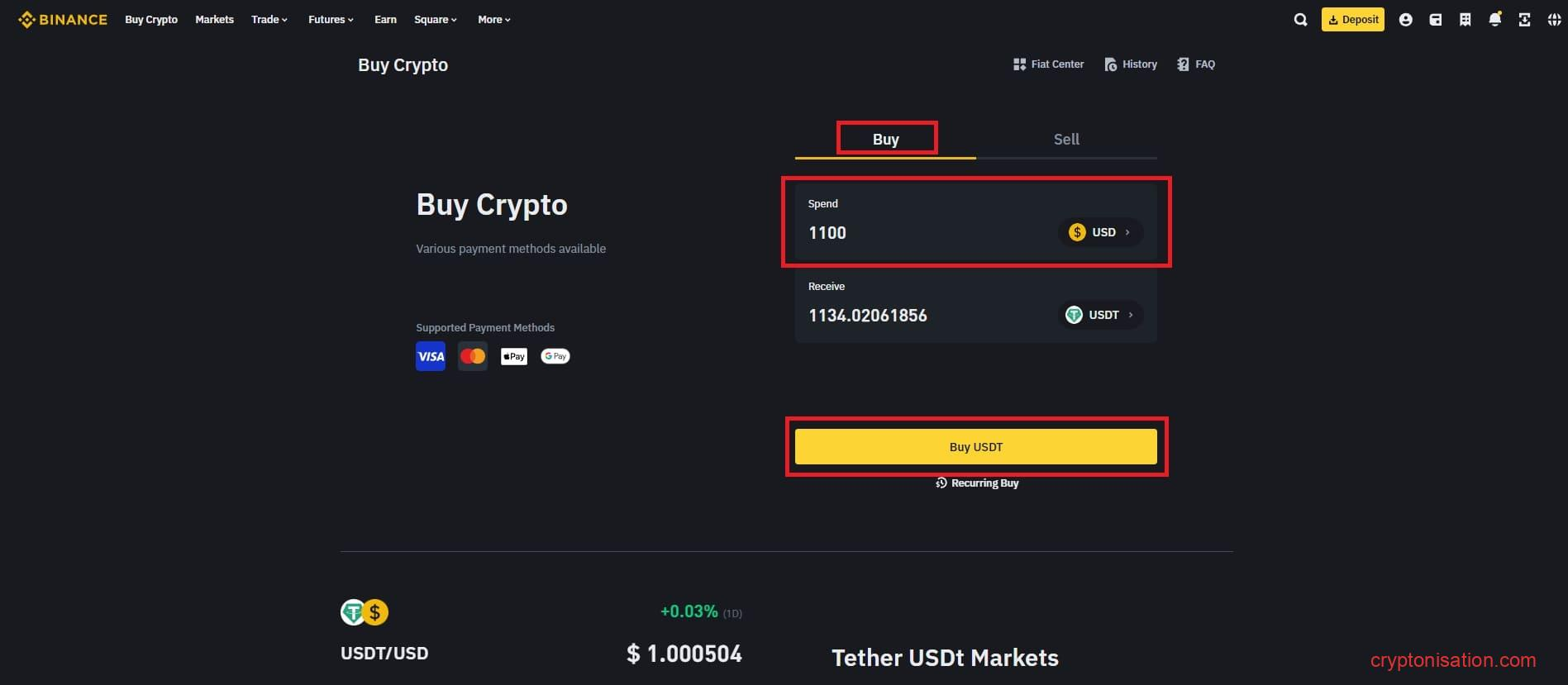
Task: Open the wallet icon in top bar
Action: tap(1436, 19)
